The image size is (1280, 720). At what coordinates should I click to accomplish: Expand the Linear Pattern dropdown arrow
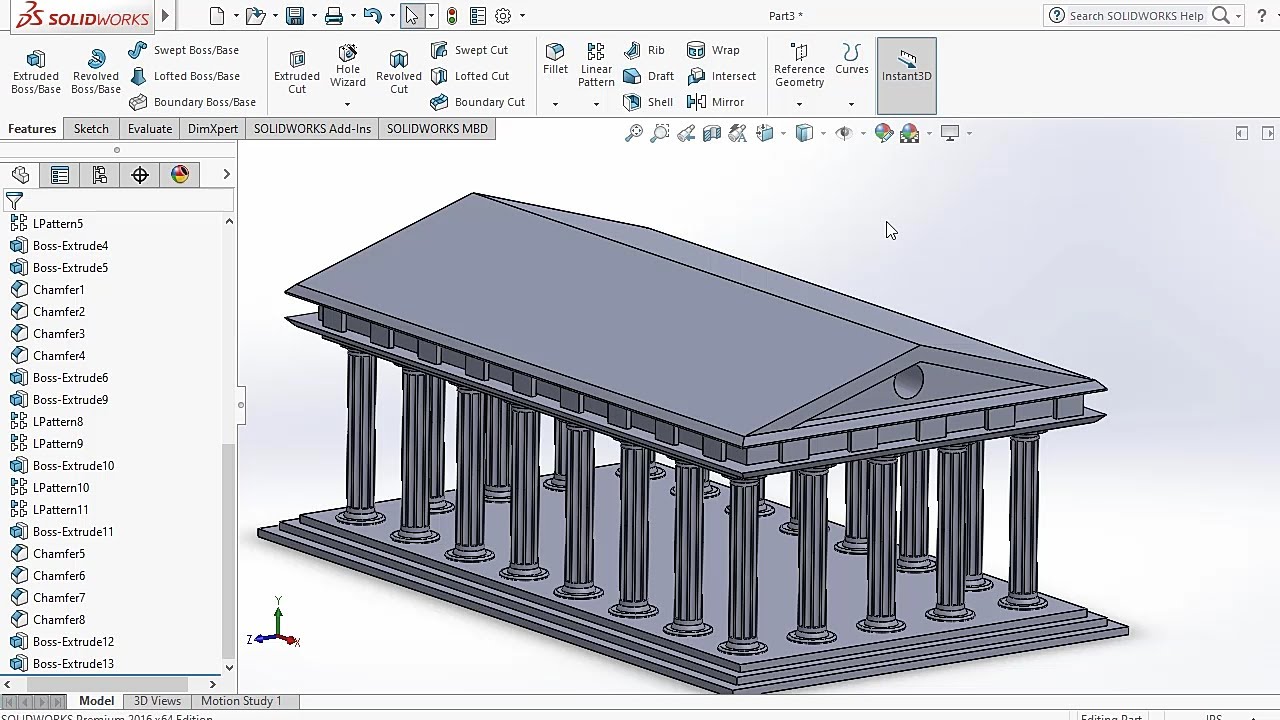click(x=596, y=104)
